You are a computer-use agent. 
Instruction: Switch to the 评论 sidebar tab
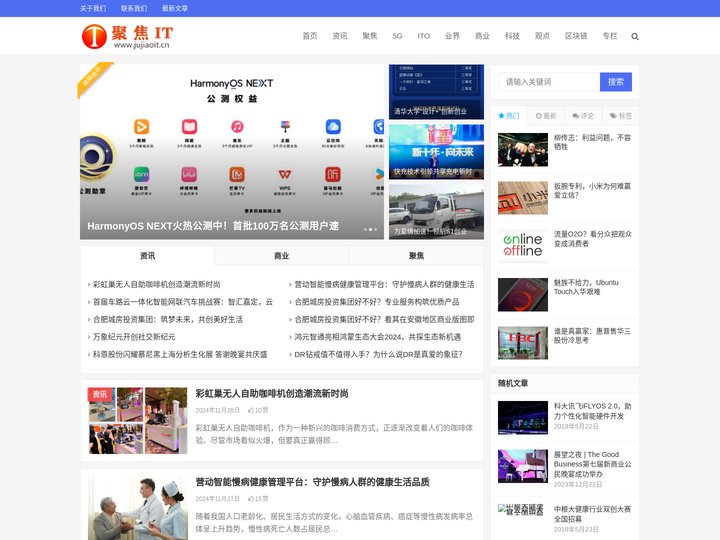pos(583,116)
